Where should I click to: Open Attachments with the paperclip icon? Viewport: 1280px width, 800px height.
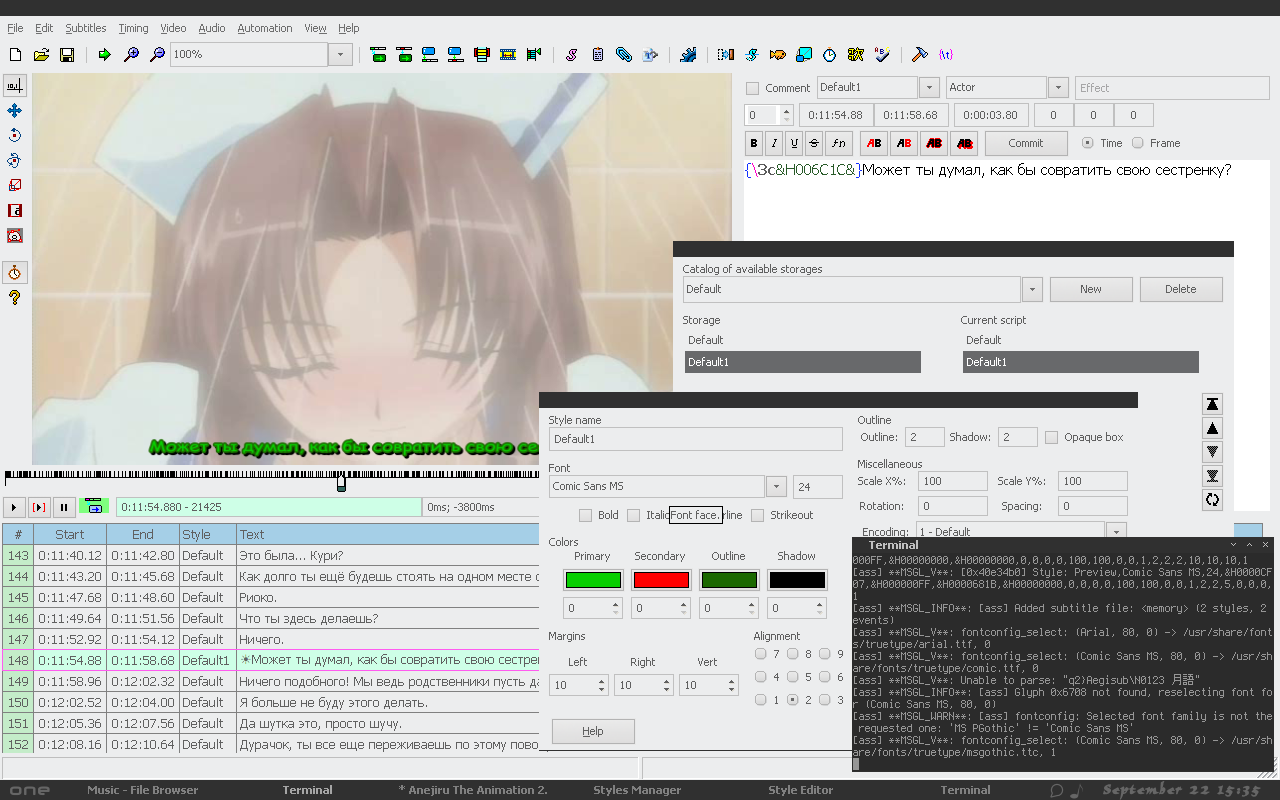pos(623,55)
